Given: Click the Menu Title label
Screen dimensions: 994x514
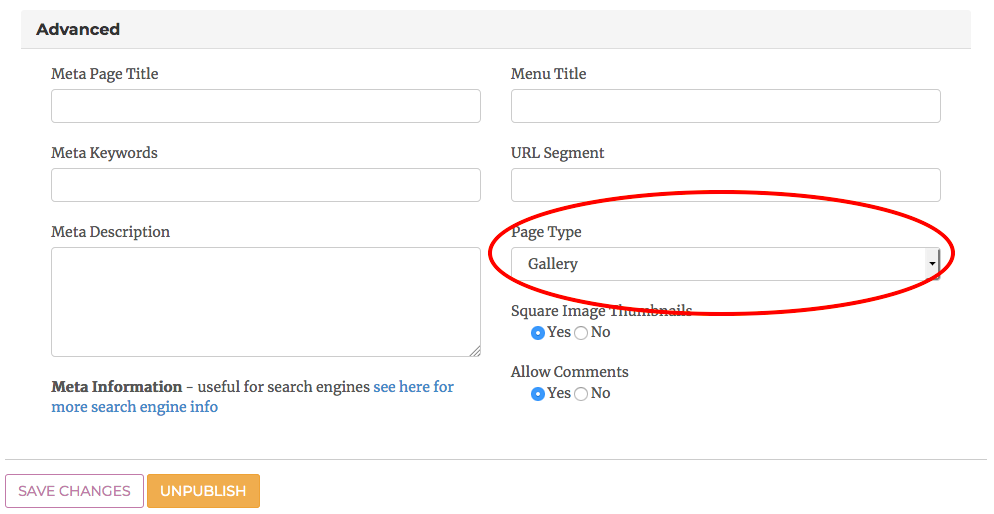Looking at the screenshot, I should click(x=548, y=74).
